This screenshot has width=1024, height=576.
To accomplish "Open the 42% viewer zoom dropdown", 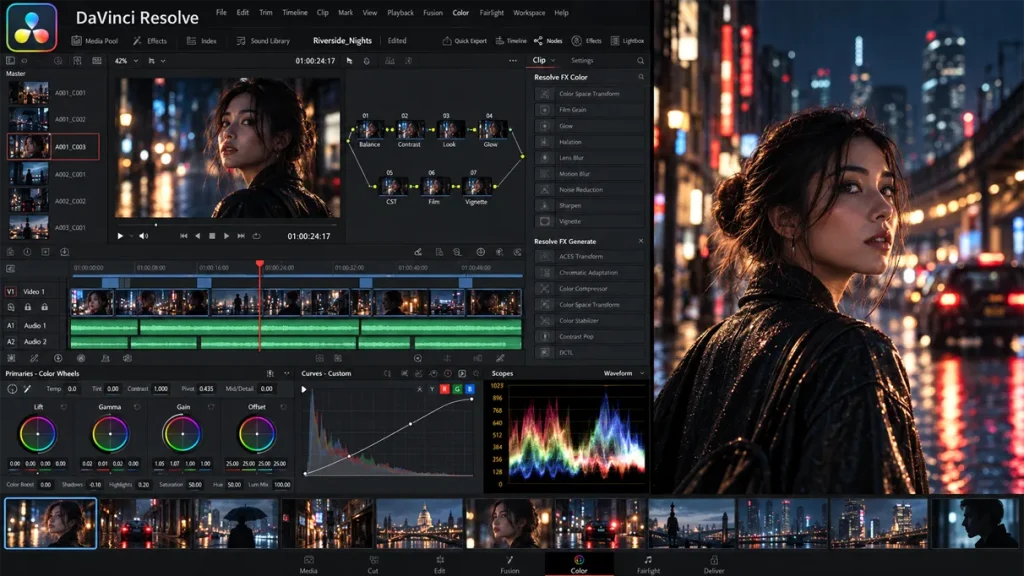I will (127, 61).
